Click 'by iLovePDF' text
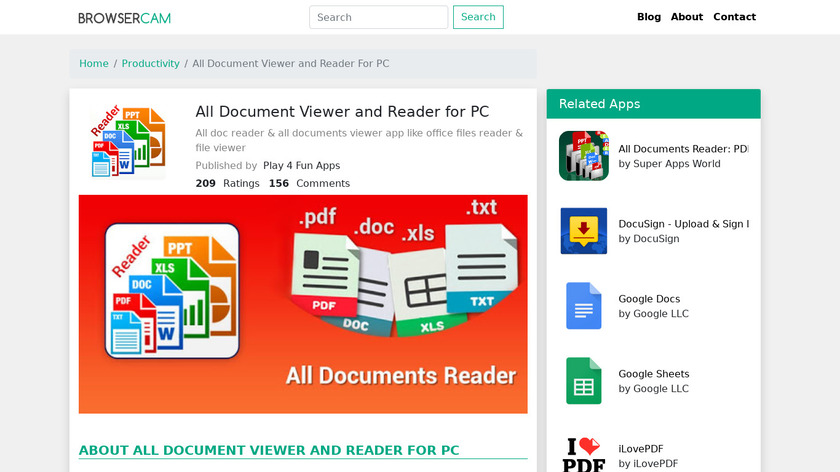 point(648,464)
